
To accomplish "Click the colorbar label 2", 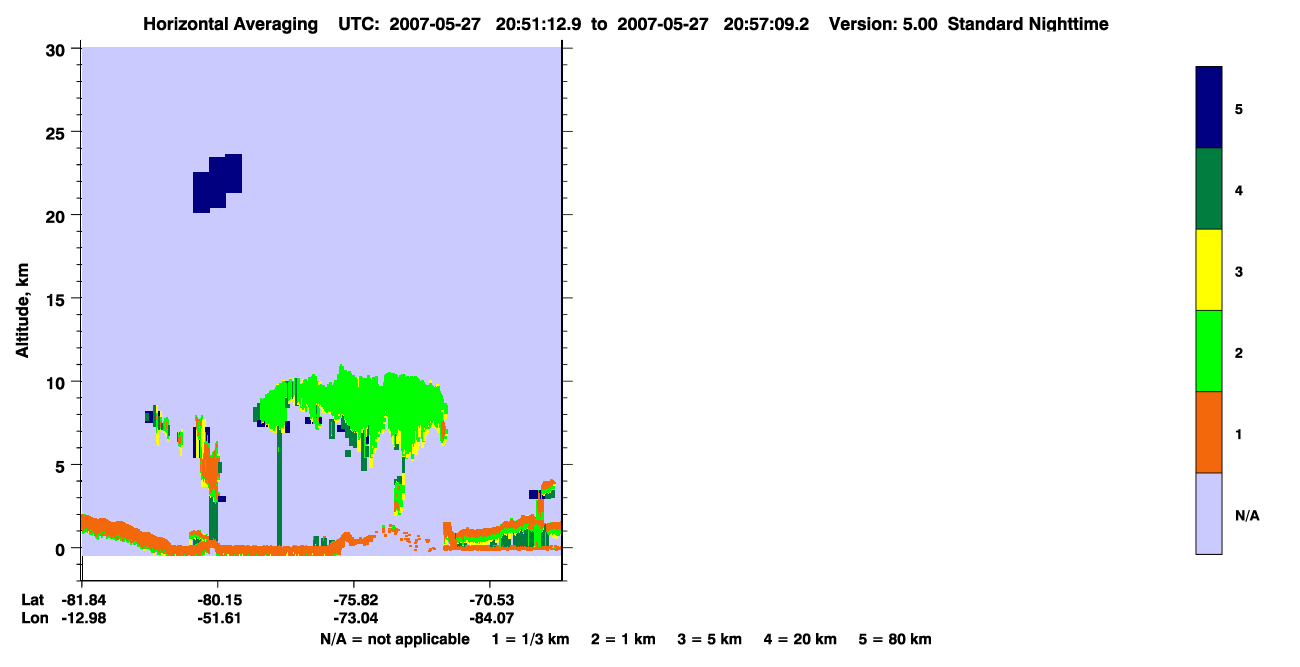I will click(x=1239, y=353).
